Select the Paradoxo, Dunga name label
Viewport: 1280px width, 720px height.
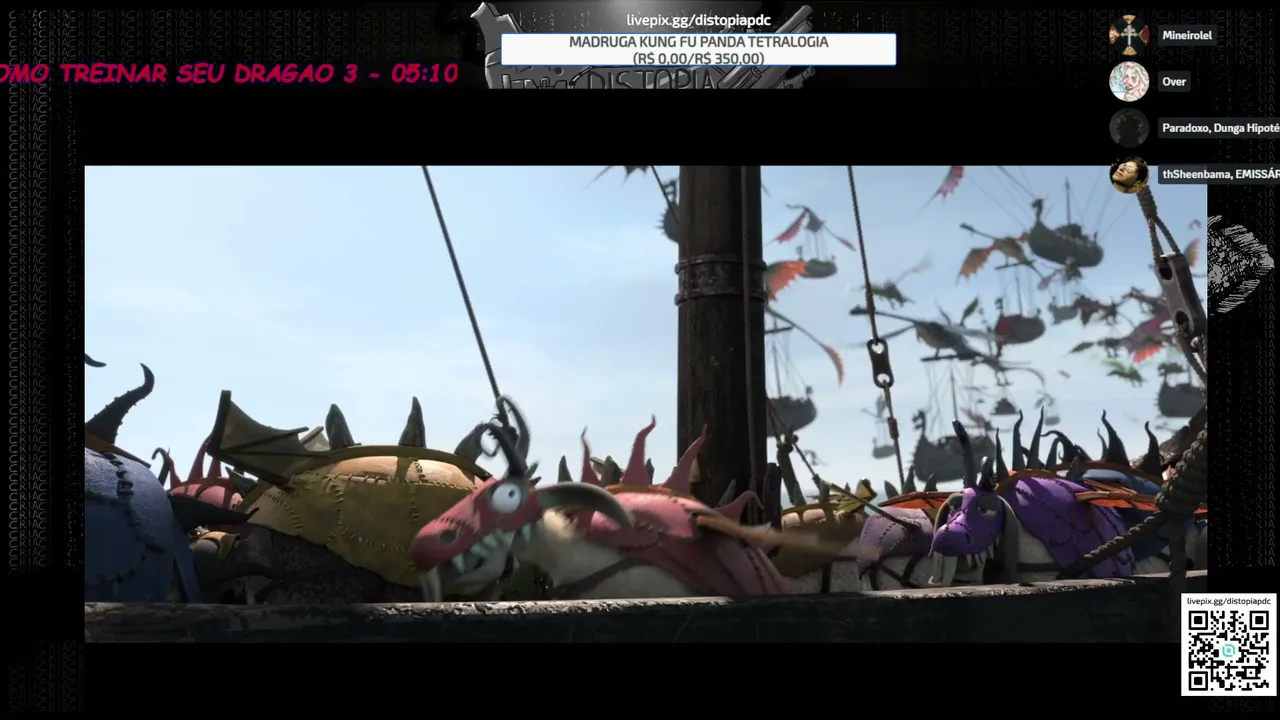point(1220,128)
